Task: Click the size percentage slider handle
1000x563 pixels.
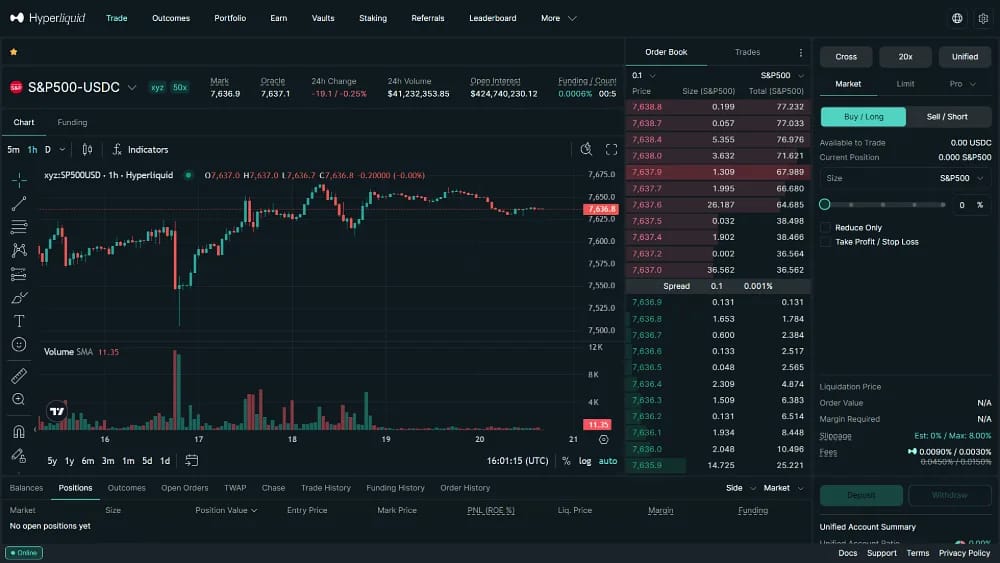Action: 825,205
